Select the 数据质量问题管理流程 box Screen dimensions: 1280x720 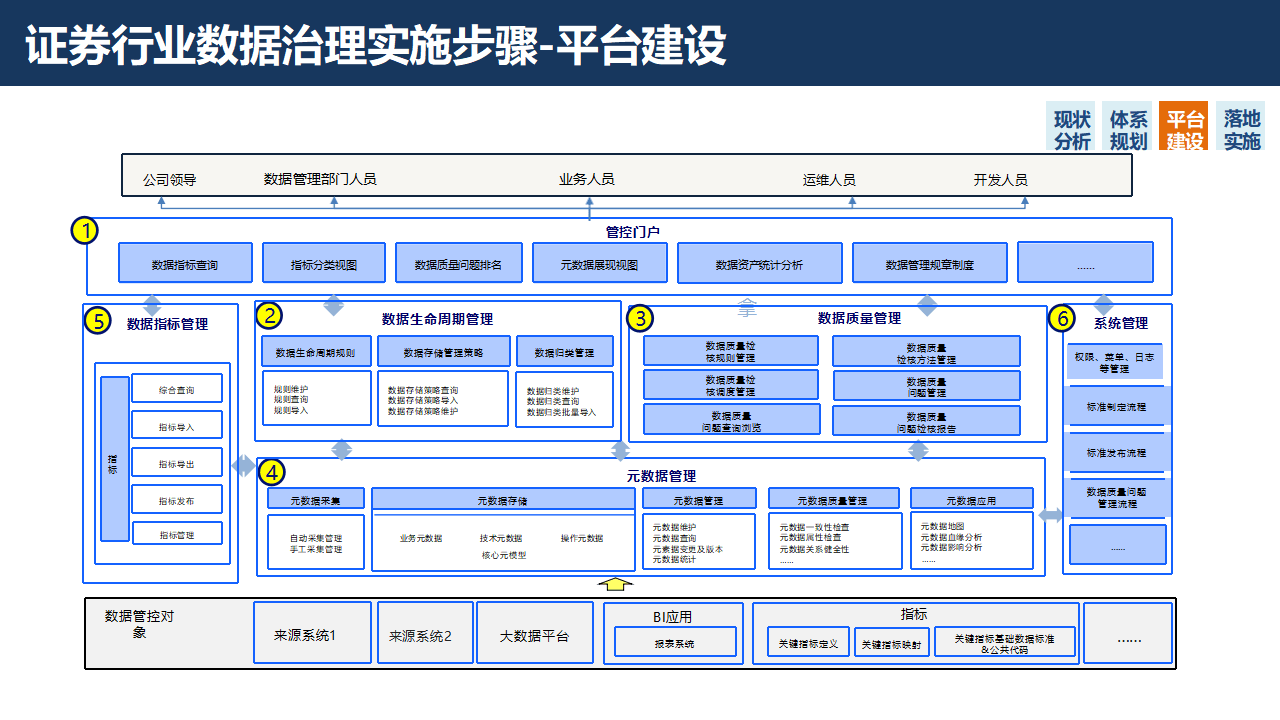[x=1117, y=497]
